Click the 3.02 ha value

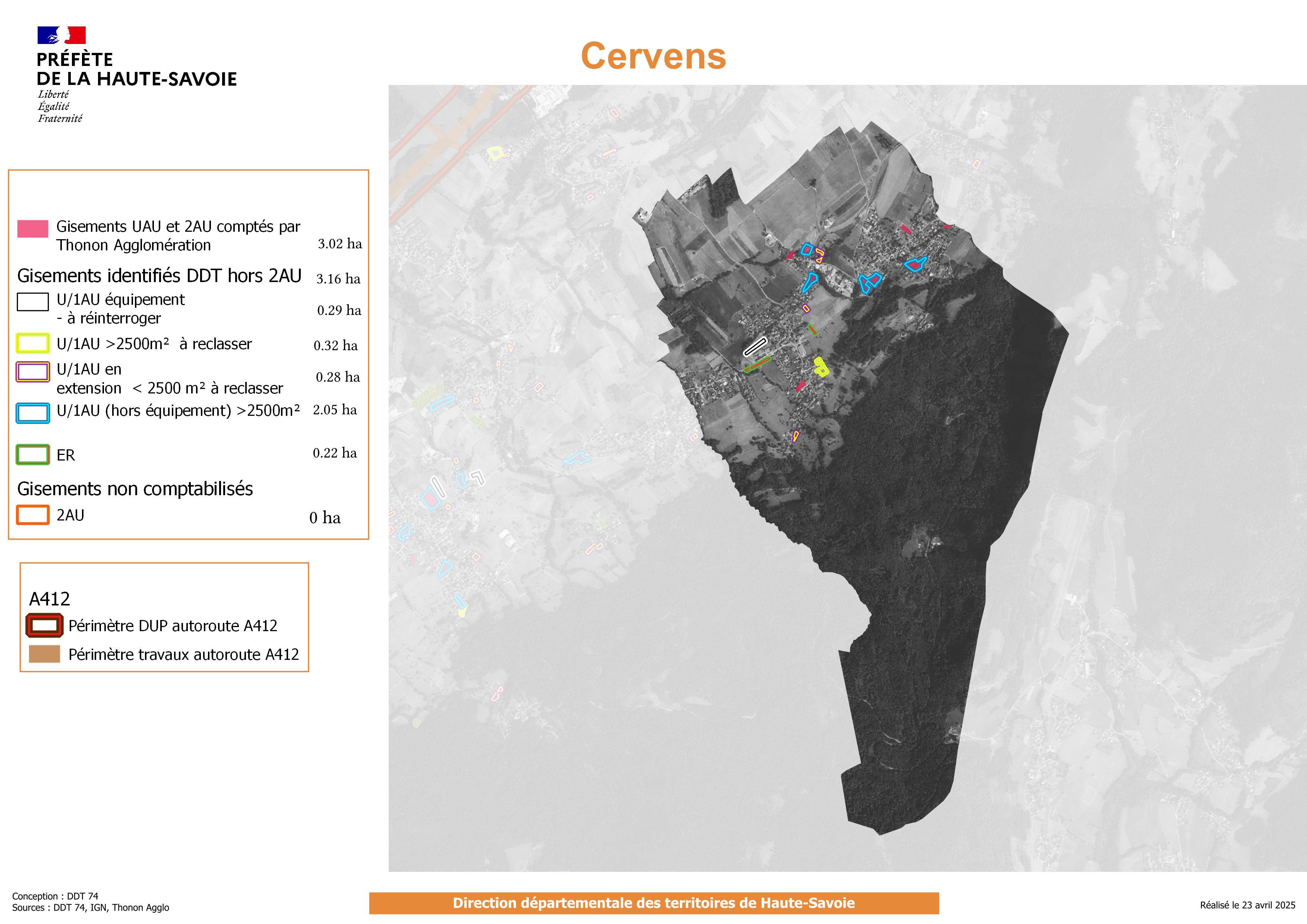tap(340, 244)
